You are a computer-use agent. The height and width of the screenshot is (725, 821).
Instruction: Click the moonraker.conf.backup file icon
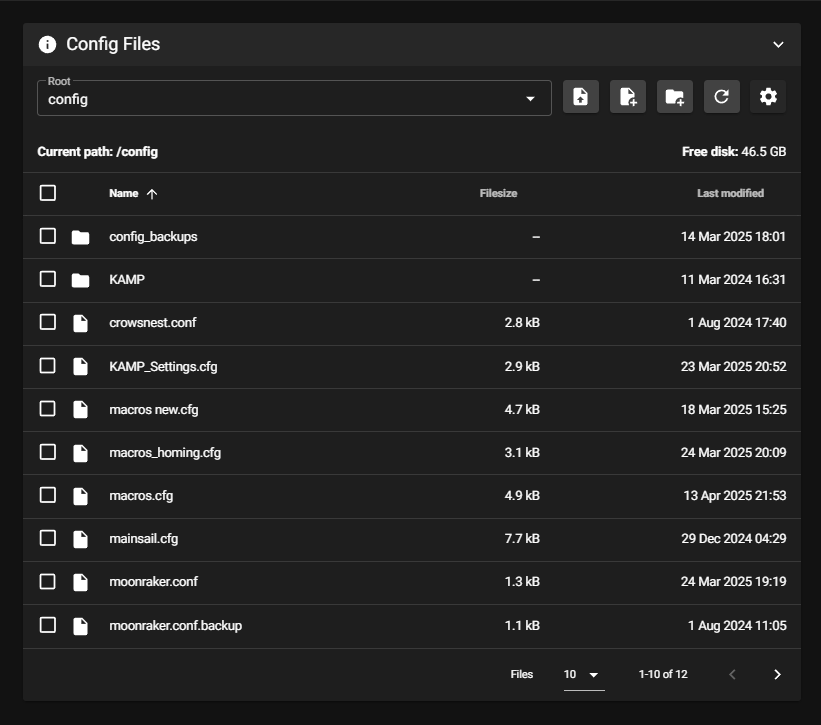(80, 626)
